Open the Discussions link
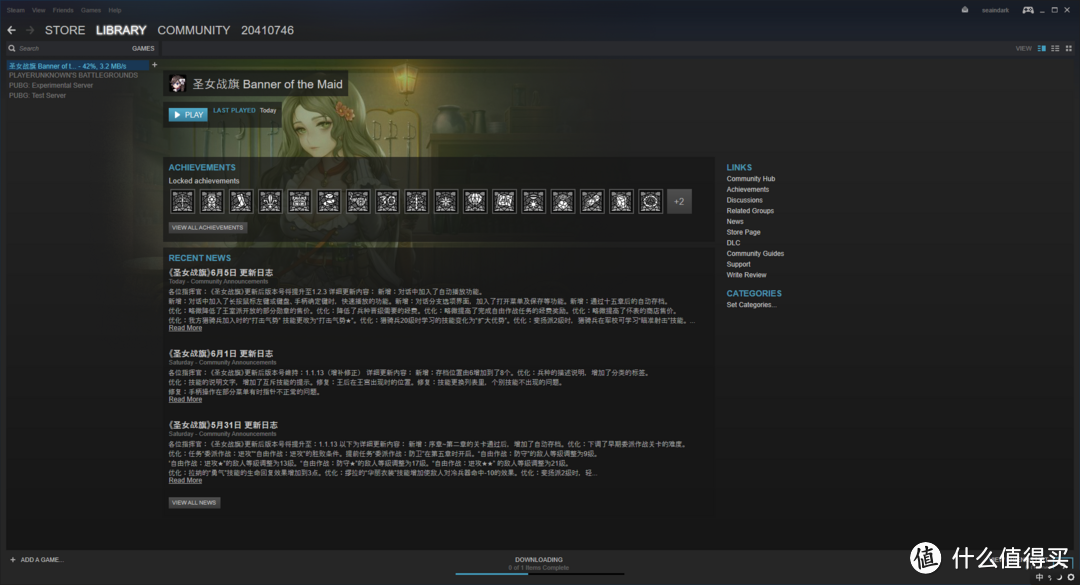1080x585 pixels. (x=745, y=200)
